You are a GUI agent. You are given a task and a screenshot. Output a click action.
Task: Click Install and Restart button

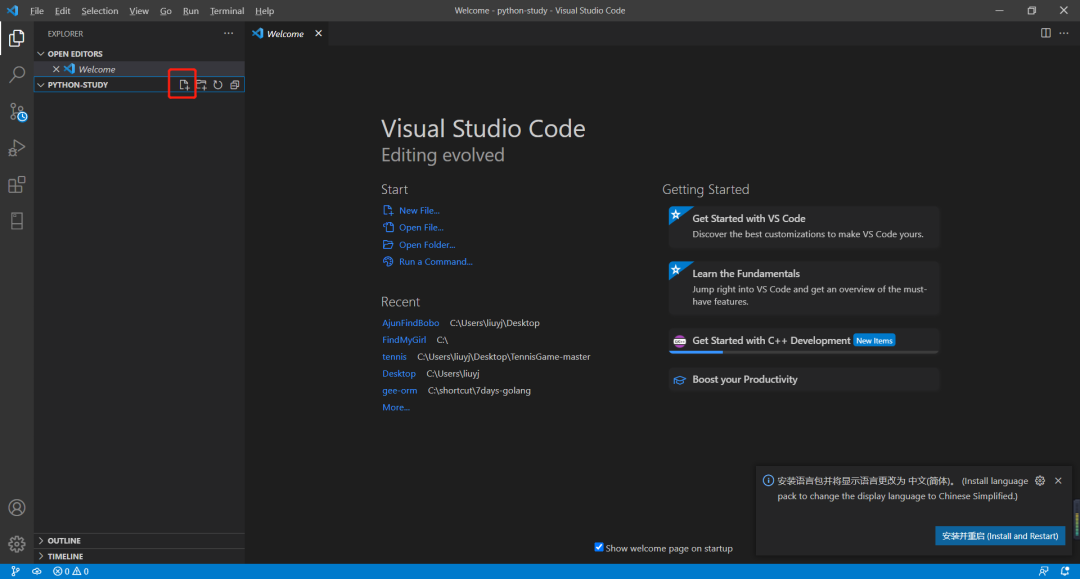pos(1000,536)
